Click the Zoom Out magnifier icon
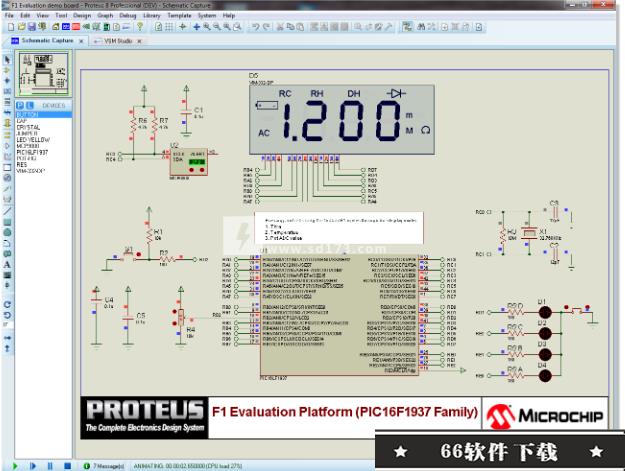This screenshot has height=471, width=625. [216, 27]
